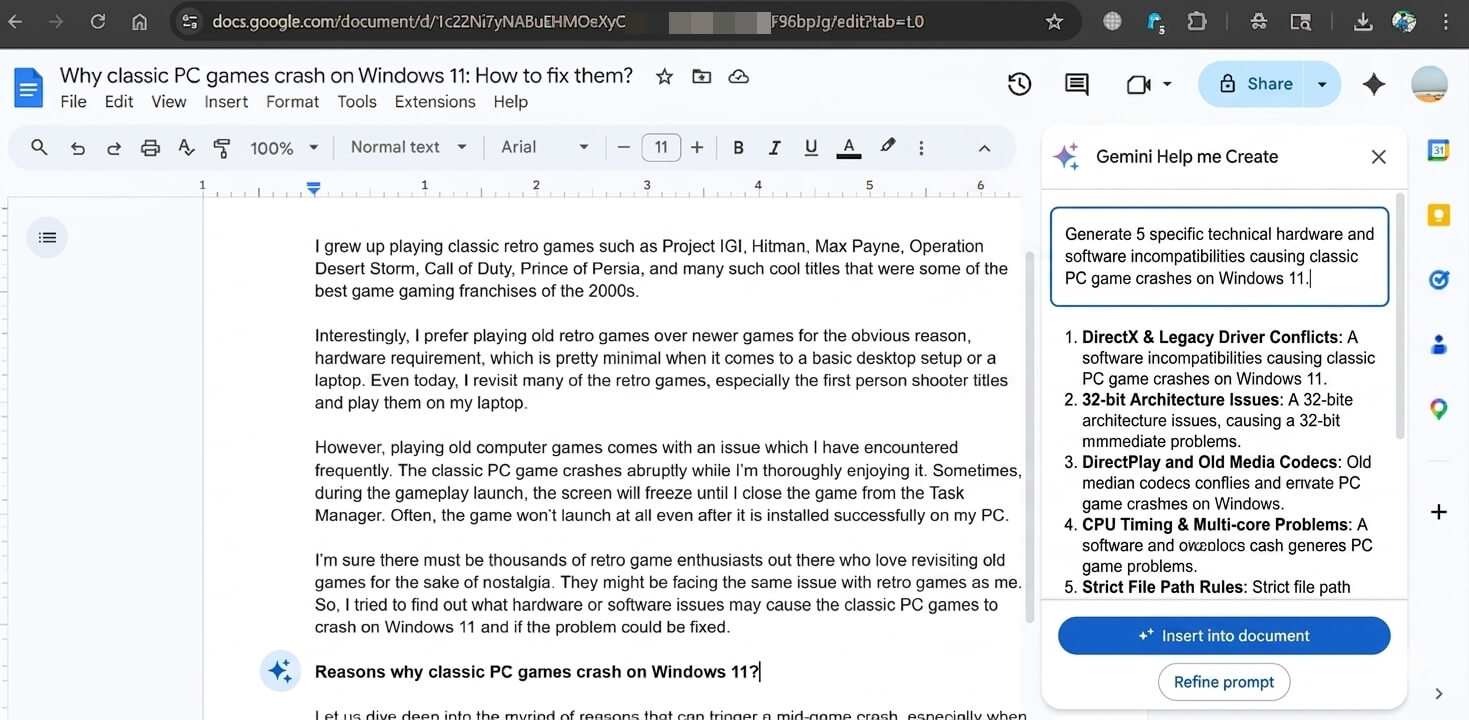The width and height of the screenshot is (1469, 720).
Task: Open the Insert menu
Action: click(226, 101)
